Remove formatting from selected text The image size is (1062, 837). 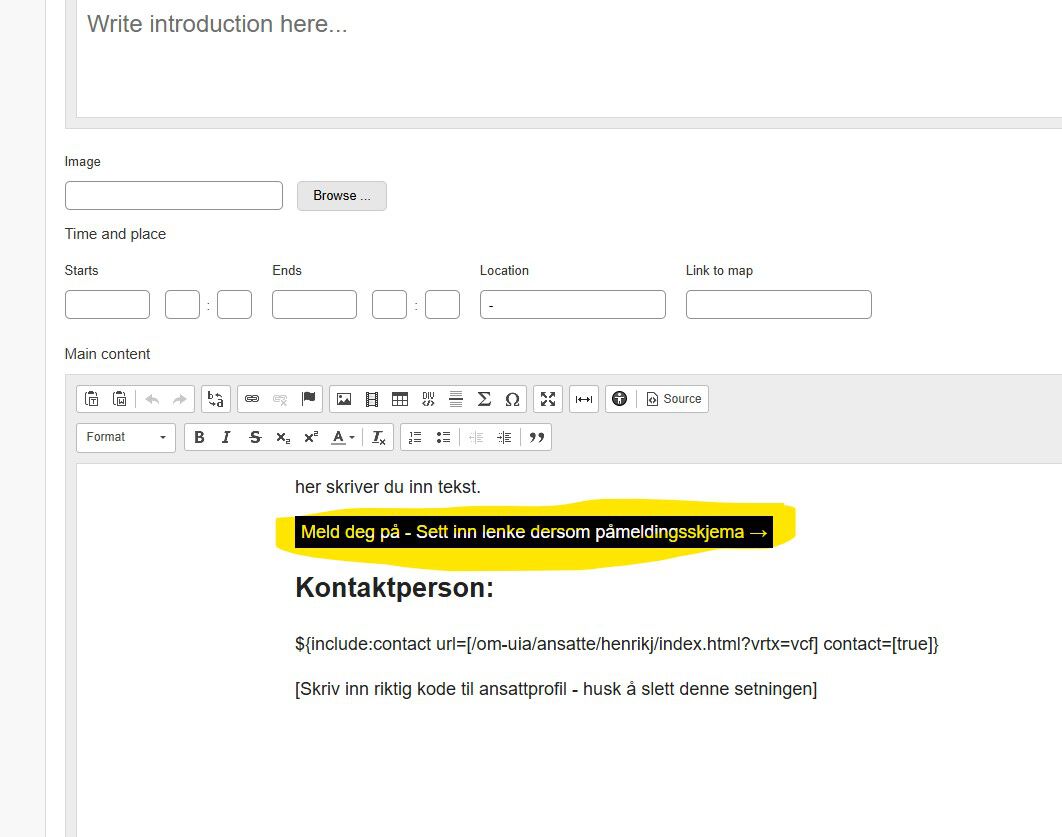379,437
